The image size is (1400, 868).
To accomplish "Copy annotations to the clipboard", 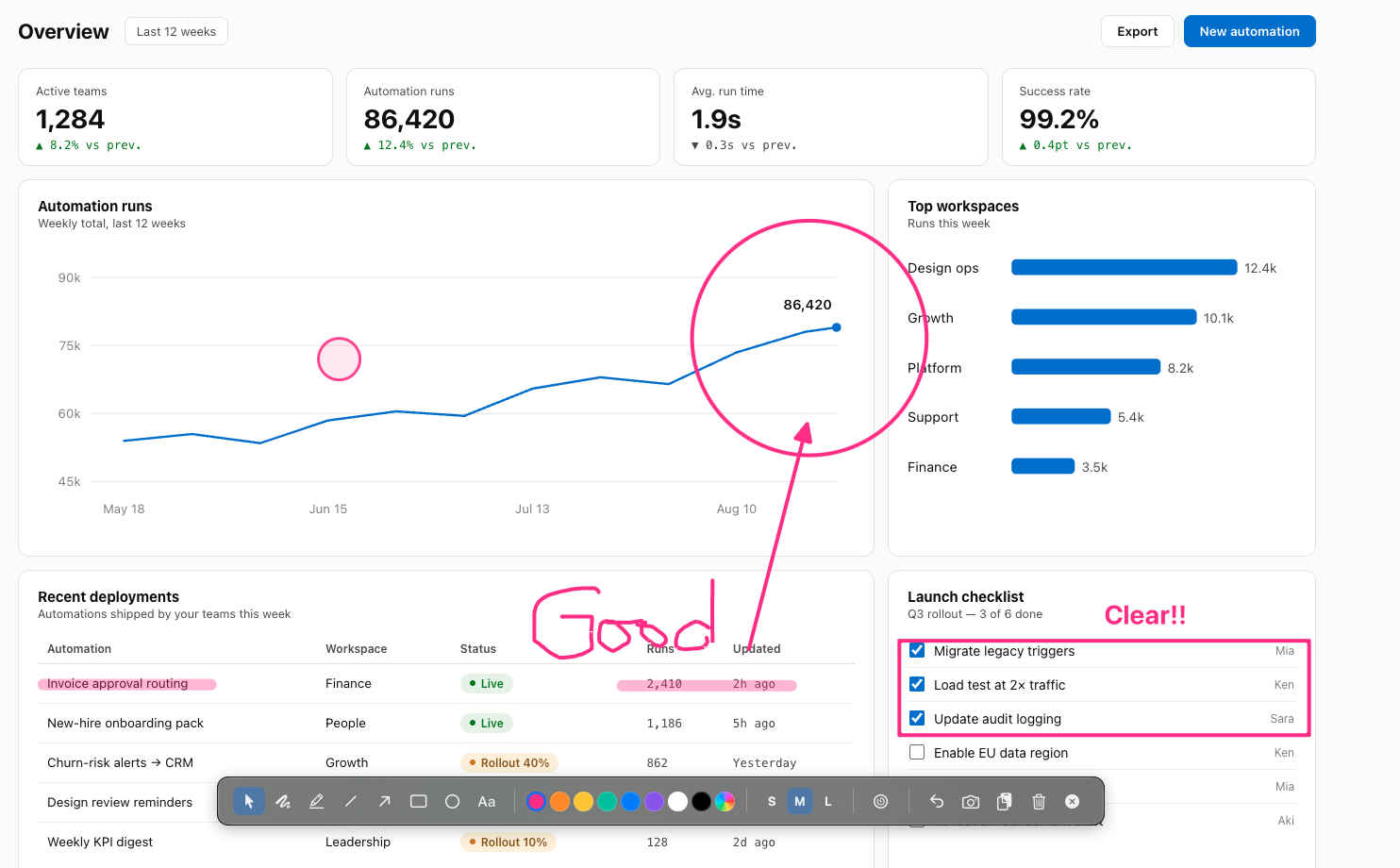I will tap(1005, 801).
